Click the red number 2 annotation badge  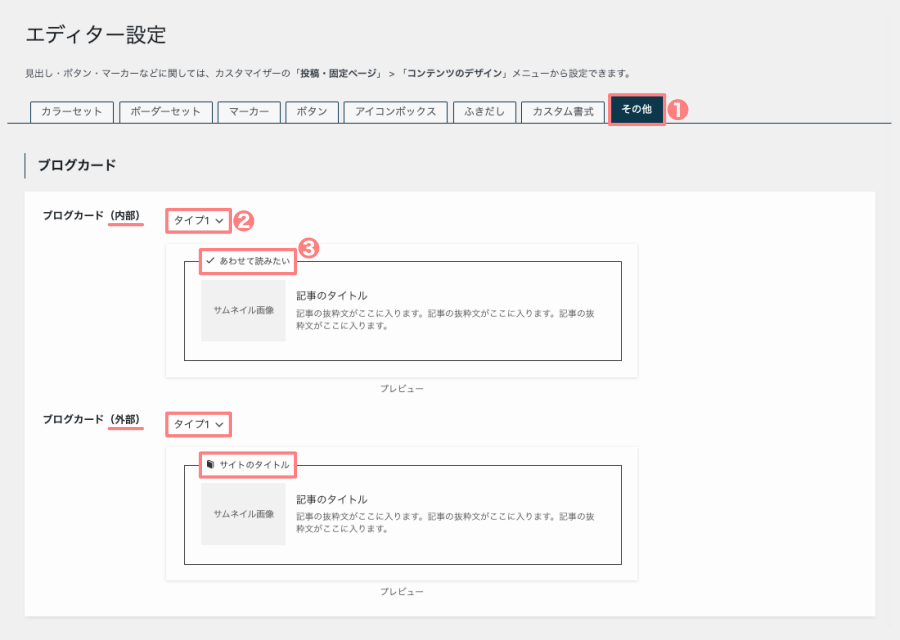(243, 220)
